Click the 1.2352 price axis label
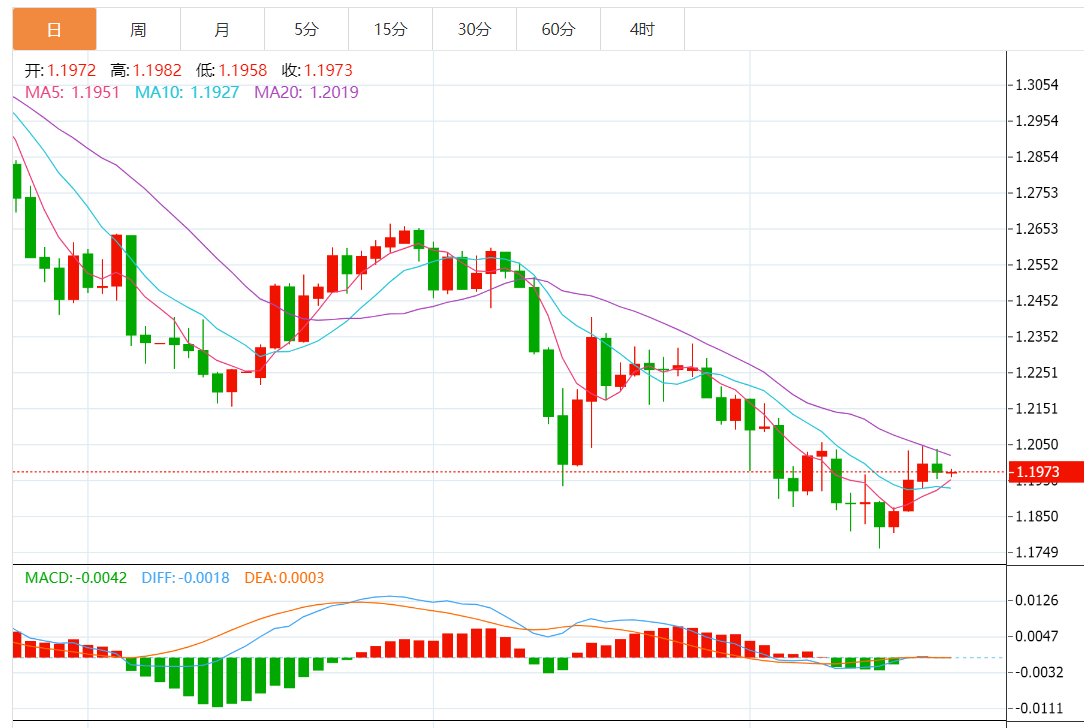This screenshot has height=728, width=1084. (x=1036, y=337)
